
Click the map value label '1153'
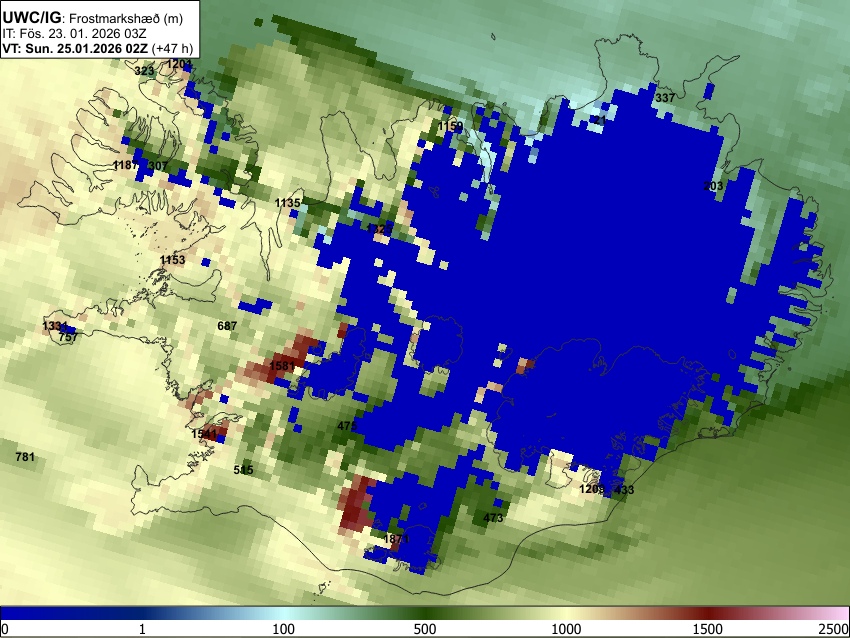172,260
